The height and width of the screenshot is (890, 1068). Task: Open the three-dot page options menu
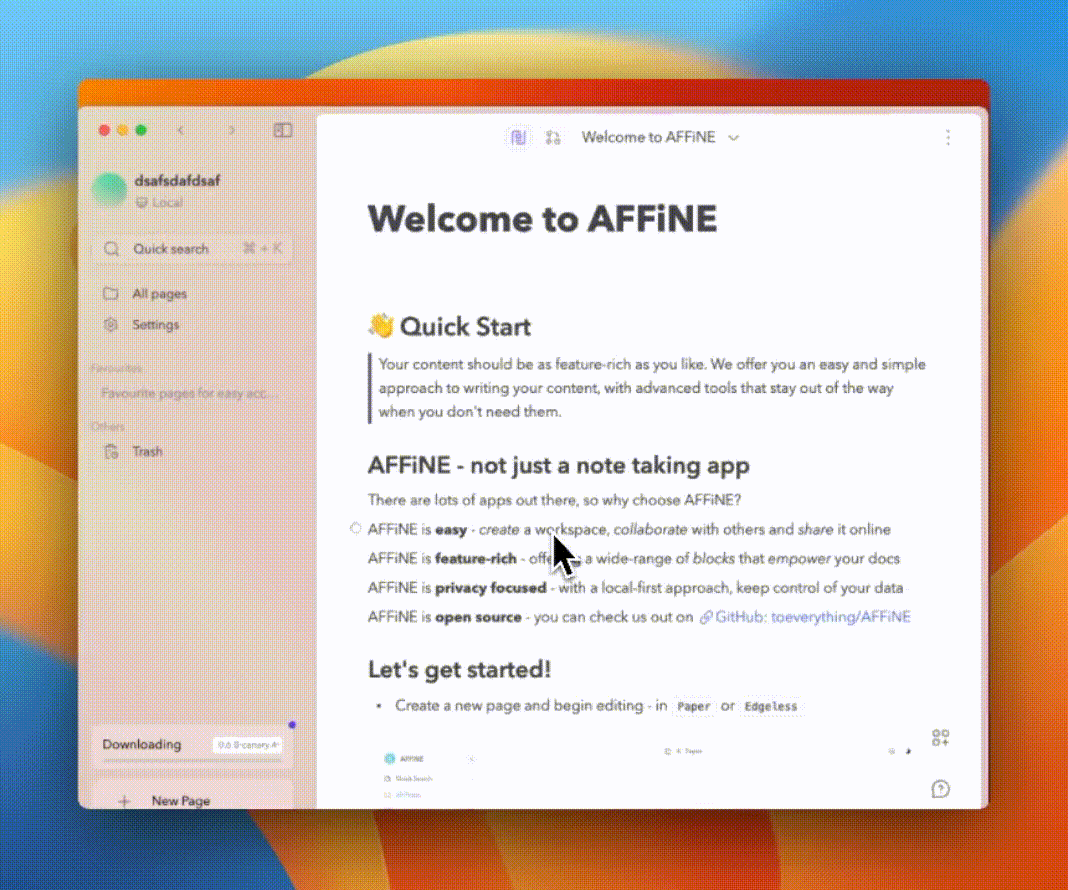click(947, 138)
